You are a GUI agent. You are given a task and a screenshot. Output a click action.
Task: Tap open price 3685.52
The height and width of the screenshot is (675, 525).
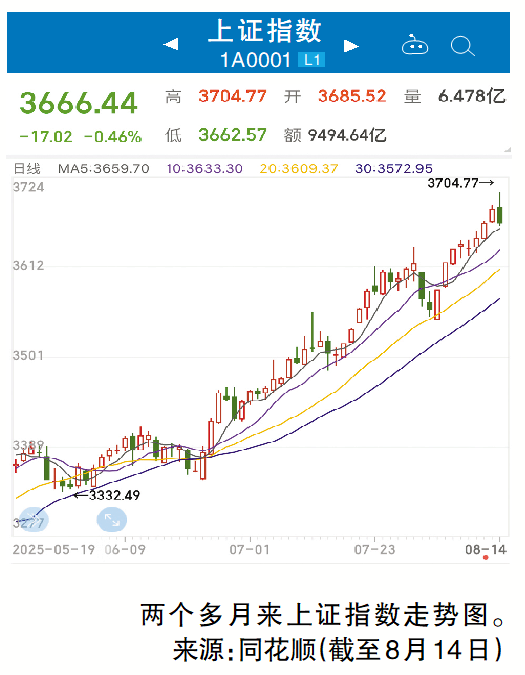[352, 96]
